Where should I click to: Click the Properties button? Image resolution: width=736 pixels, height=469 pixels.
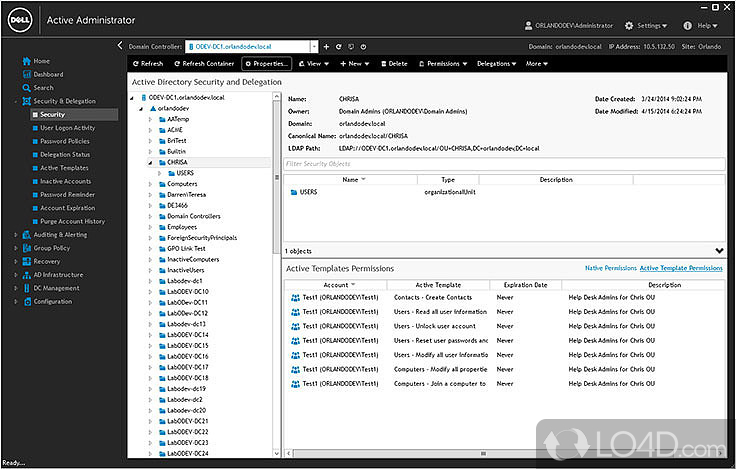266,63
